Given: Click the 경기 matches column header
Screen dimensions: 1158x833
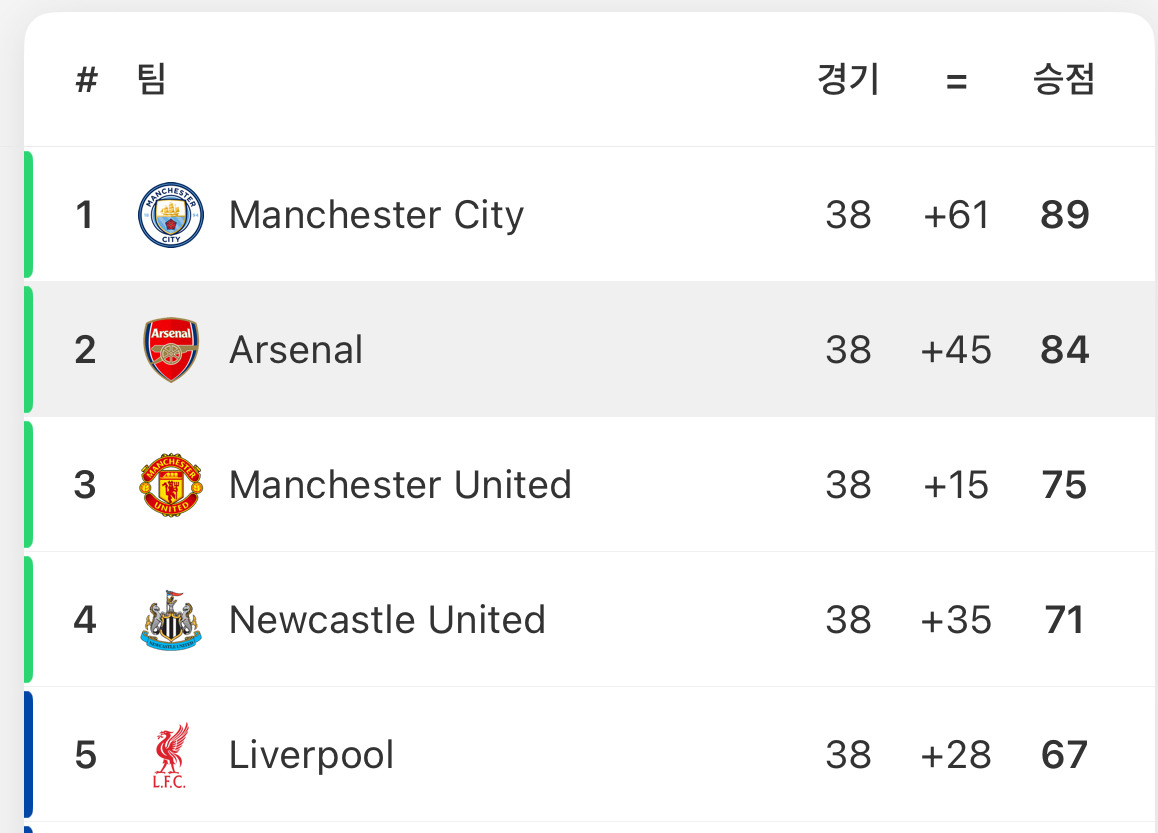Looking at the screenshot, I should click(x=849, y=79).
